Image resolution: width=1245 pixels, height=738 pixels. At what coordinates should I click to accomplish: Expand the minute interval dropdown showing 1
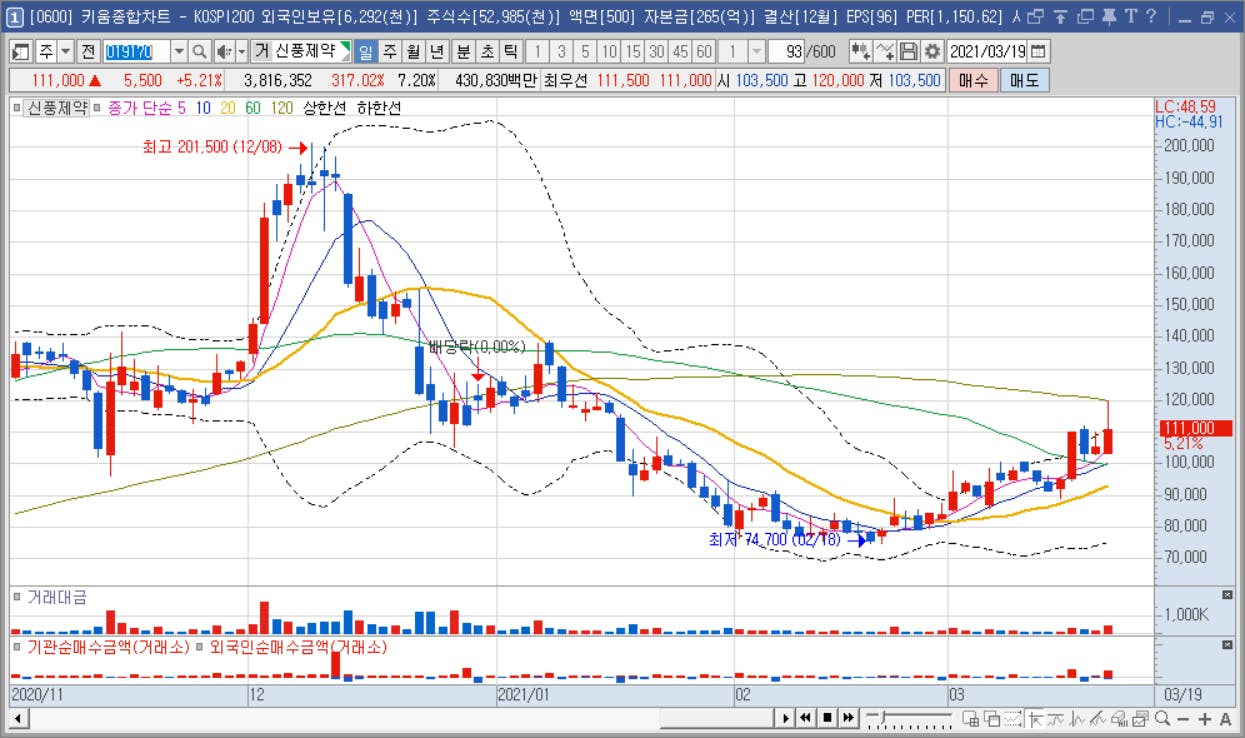point(757,51)
